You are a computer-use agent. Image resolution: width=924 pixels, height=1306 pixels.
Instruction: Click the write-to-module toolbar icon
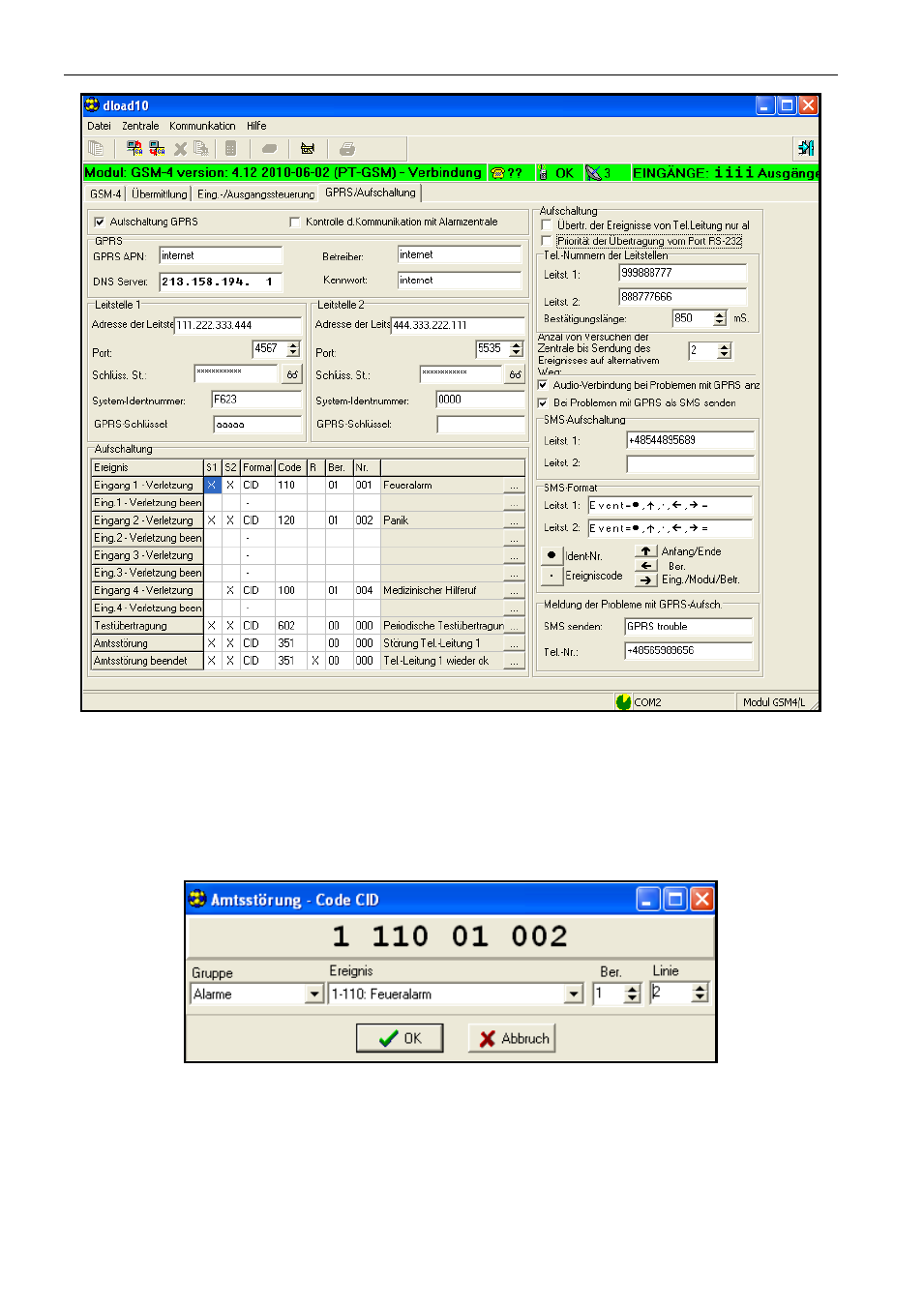click(157, 148)
